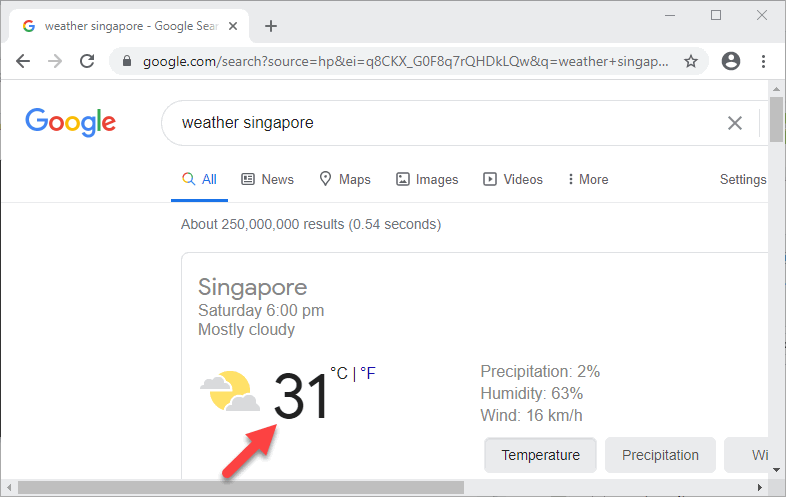Clear the search box with the X
The image size is (786, 497).
pos(735,123)
